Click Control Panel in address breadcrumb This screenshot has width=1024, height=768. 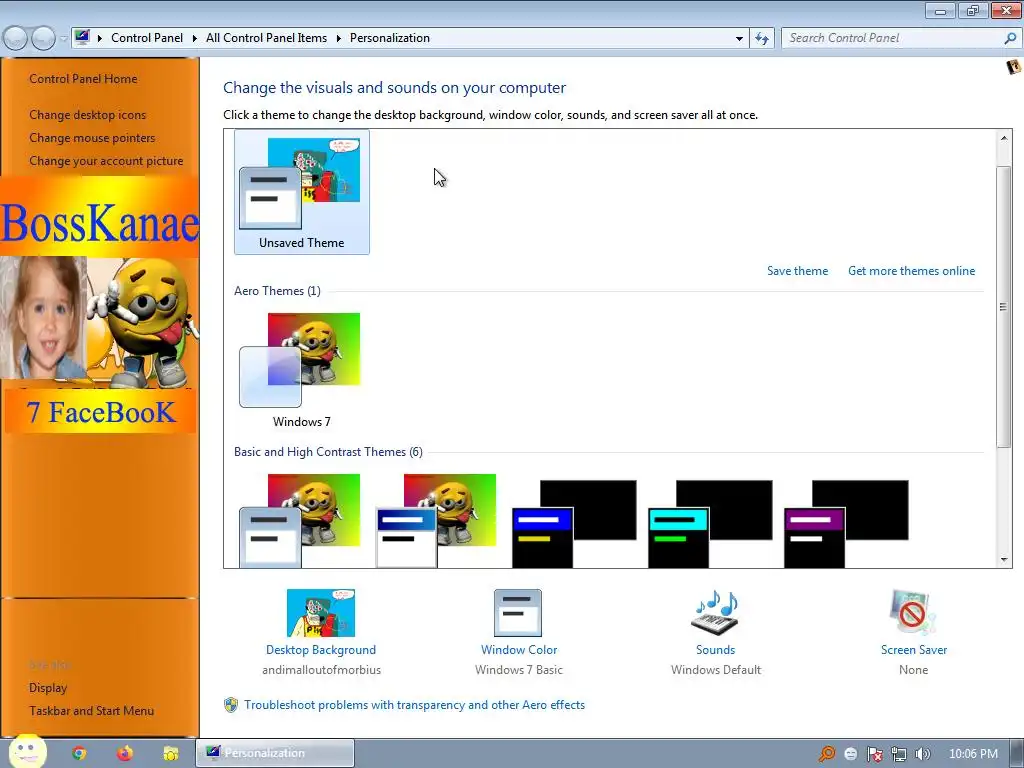click(147, 38)
